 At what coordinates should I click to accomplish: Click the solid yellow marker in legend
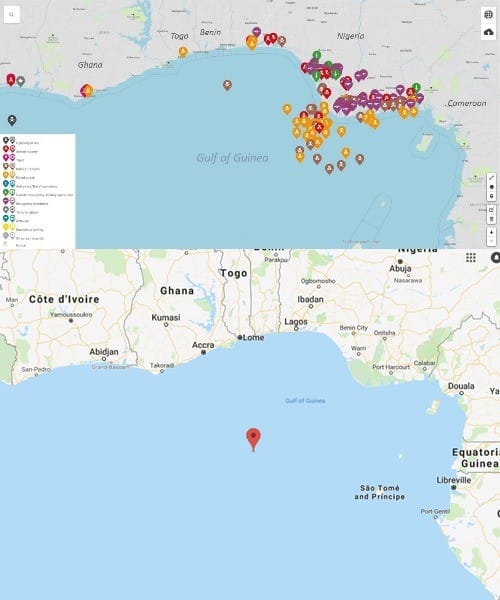(x=6, y=227)
